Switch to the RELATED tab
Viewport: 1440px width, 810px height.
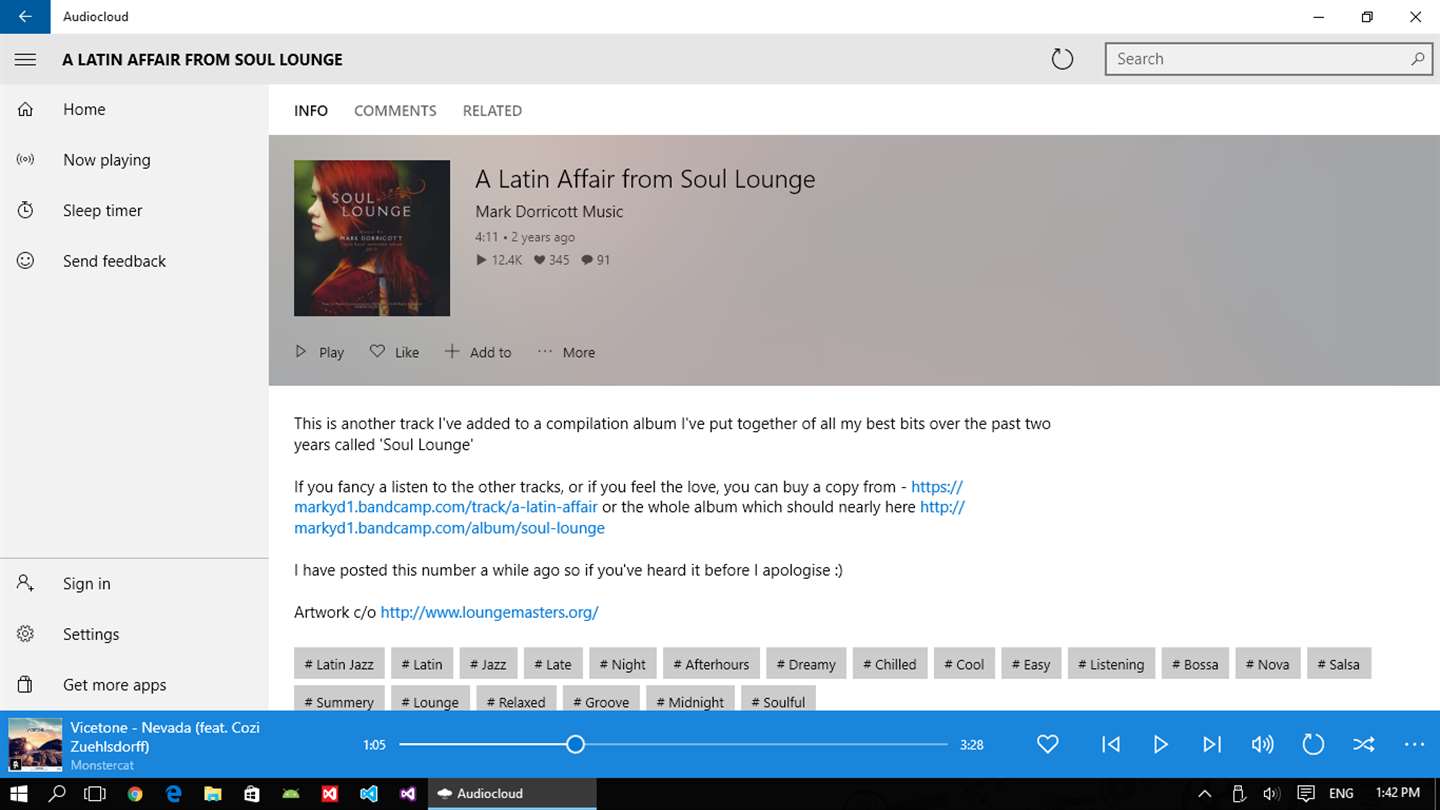pyautogui.click(x=492, y=111)
